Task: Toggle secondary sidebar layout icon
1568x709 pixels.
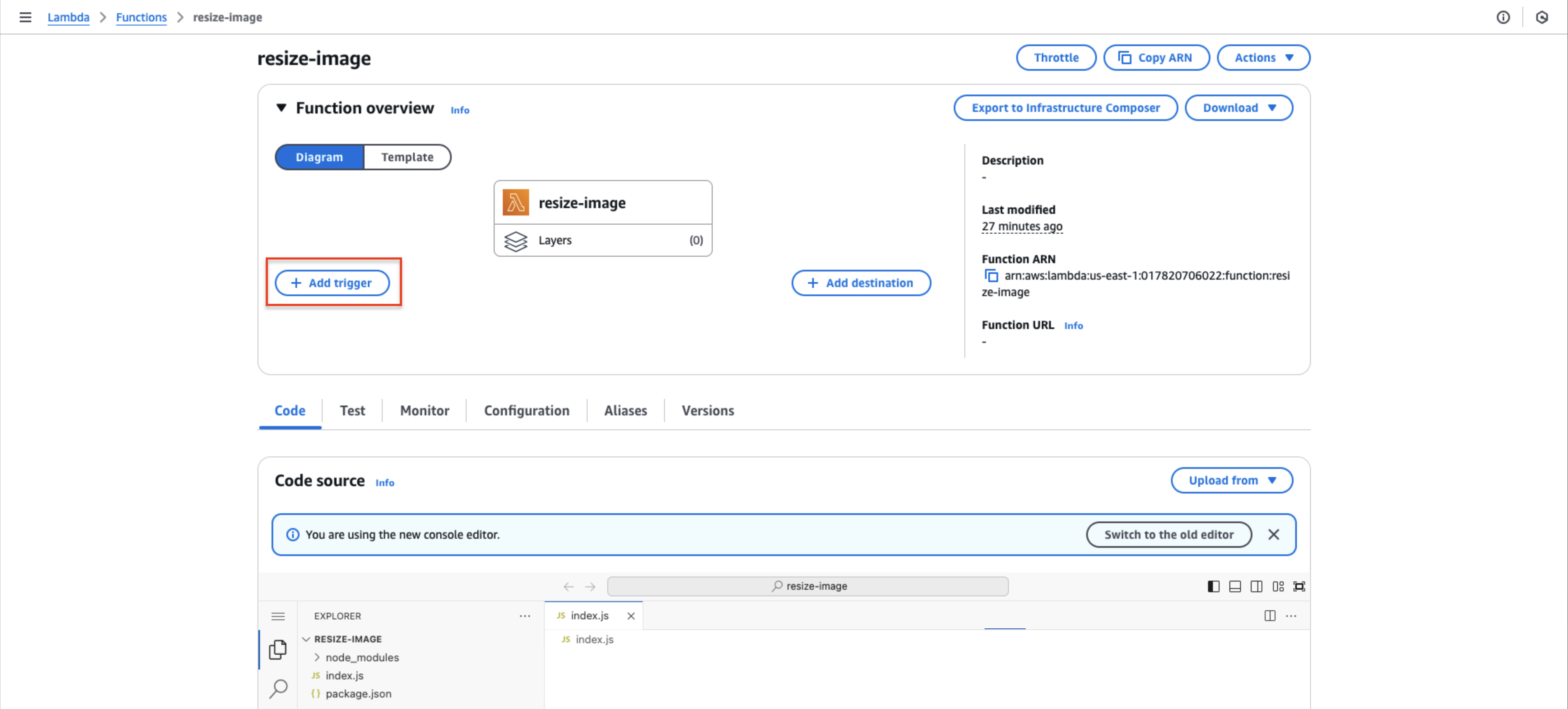Action: tap(1257, 586)
